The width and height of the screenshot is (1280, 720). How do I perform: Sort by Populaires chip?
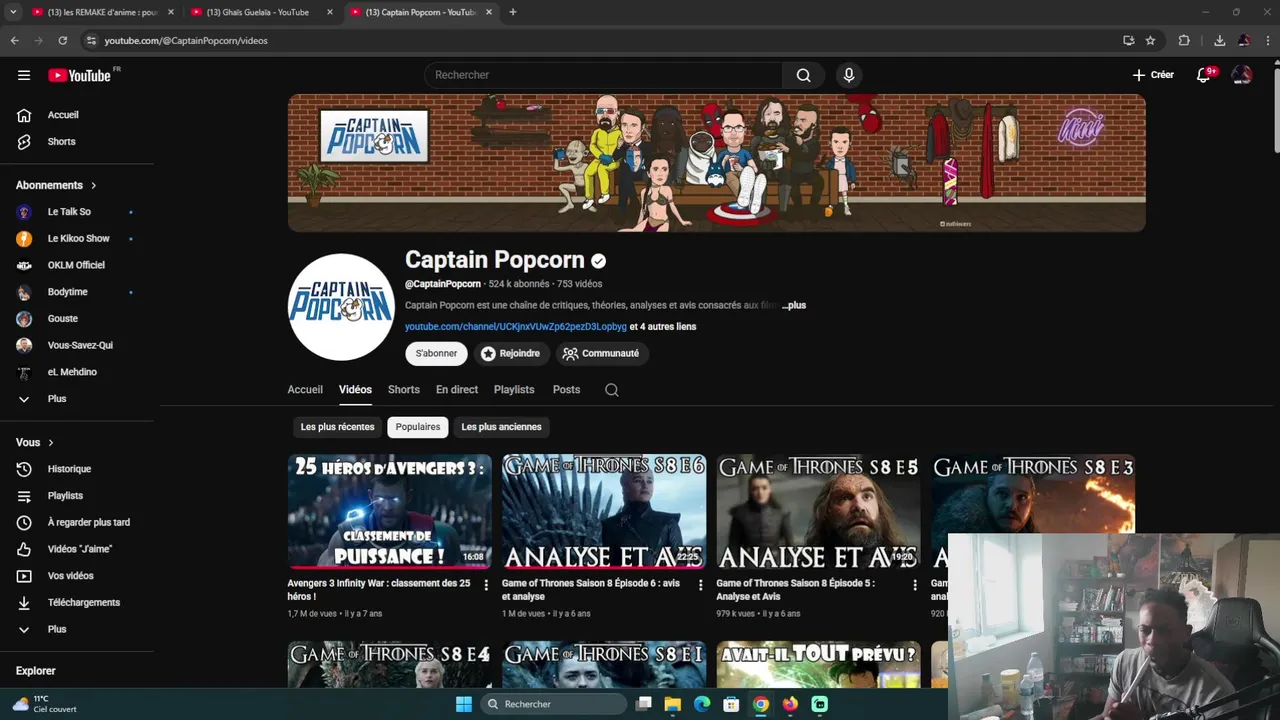pyautogui.click(x=418, y=427)
